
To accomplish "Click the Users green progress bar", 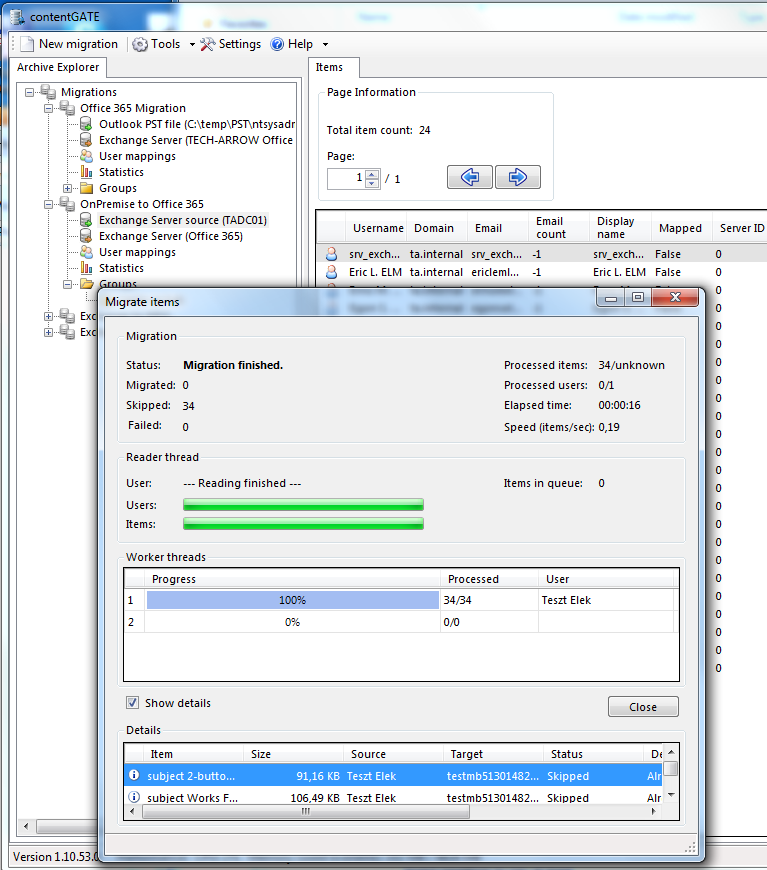I will coord(303,504).
